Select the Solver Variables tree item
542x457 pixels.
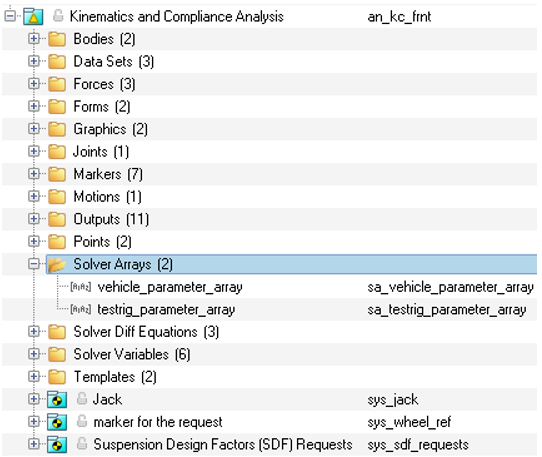point(132,354)
